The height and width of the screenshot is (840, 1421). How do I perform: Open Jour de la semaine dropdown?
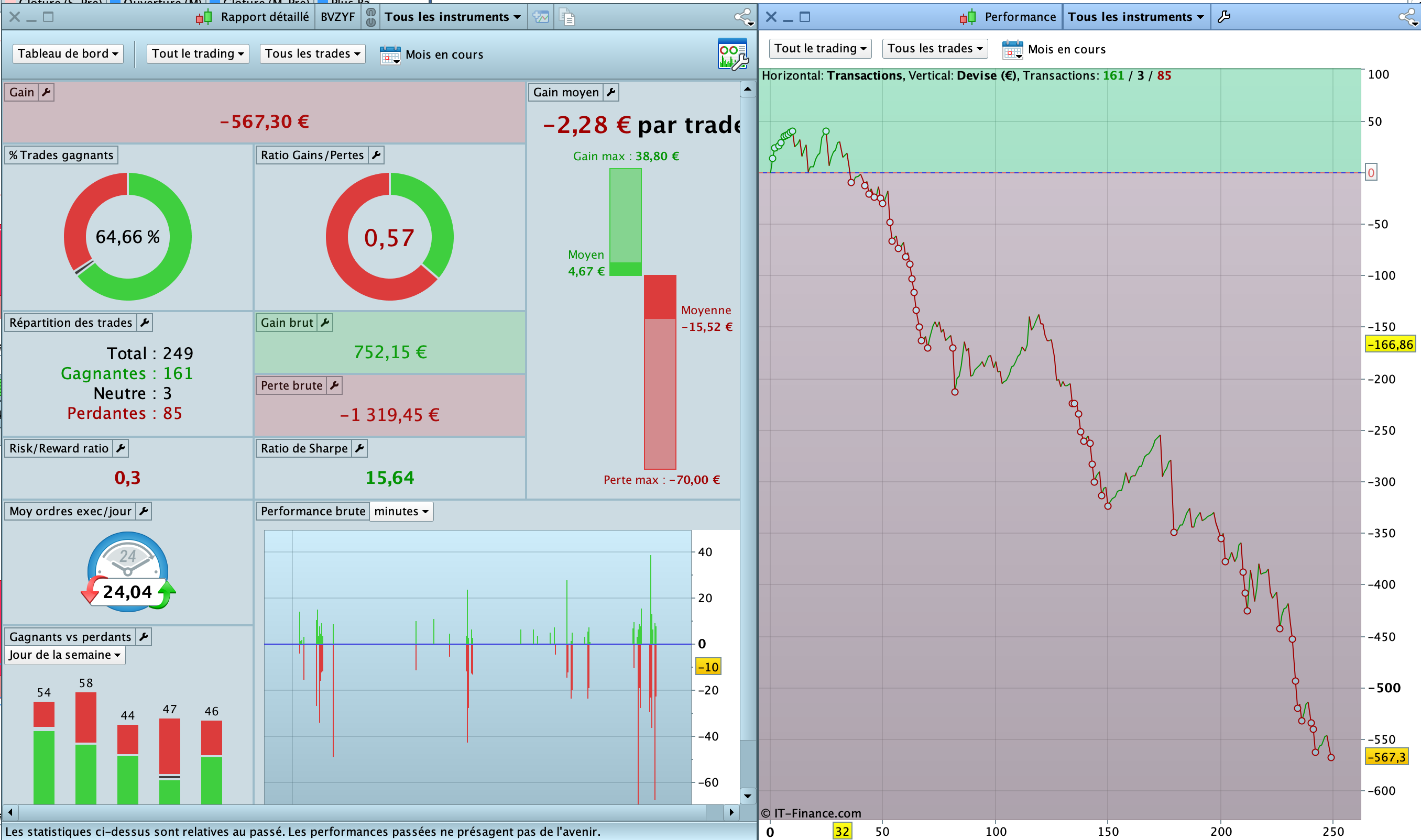(64, 655)
